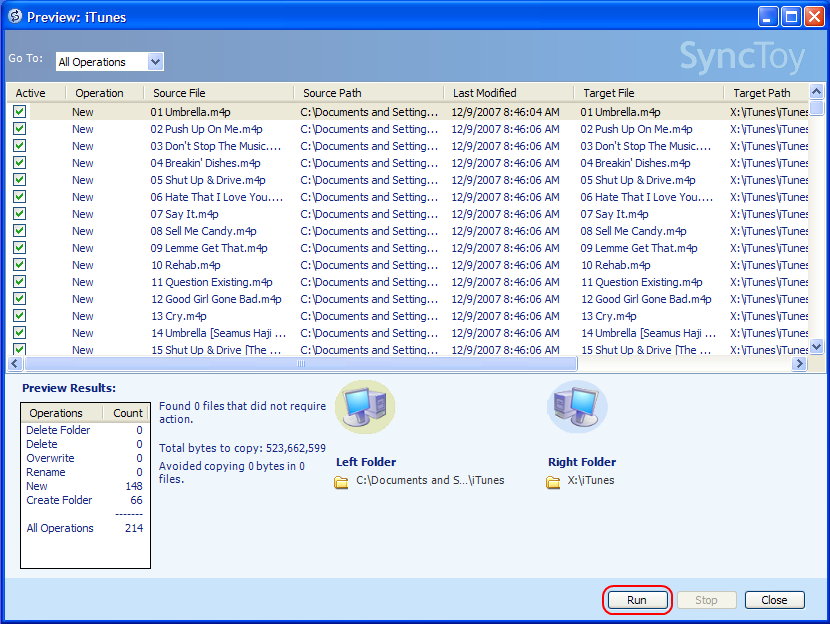This screenshot has width=830, height=624.
Task: Toggle the checkbox for 10 Rehab.m4p
Action: click(20, 264)
